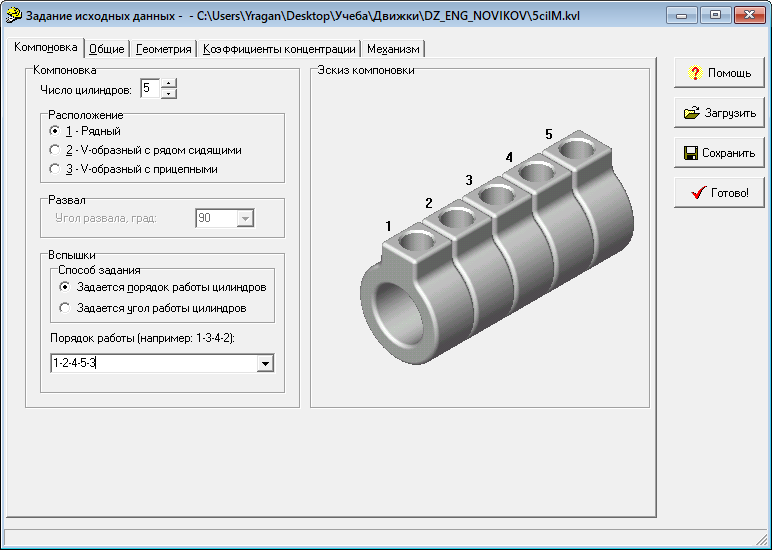
Task: Open the Общие tab
Action: point(106,49)
